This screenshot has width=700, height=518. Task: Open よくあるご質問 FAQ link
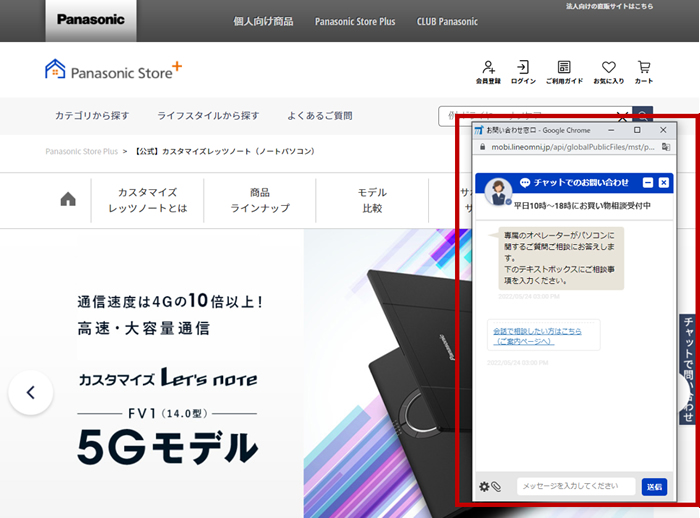click(x=320, y=116)
